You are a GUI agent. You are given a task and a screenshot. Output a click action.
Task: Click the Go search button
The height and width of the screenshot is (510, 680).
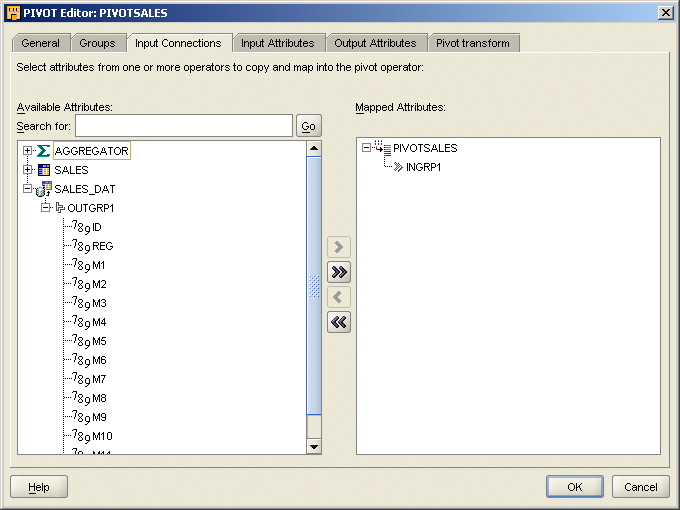[309, 126]
